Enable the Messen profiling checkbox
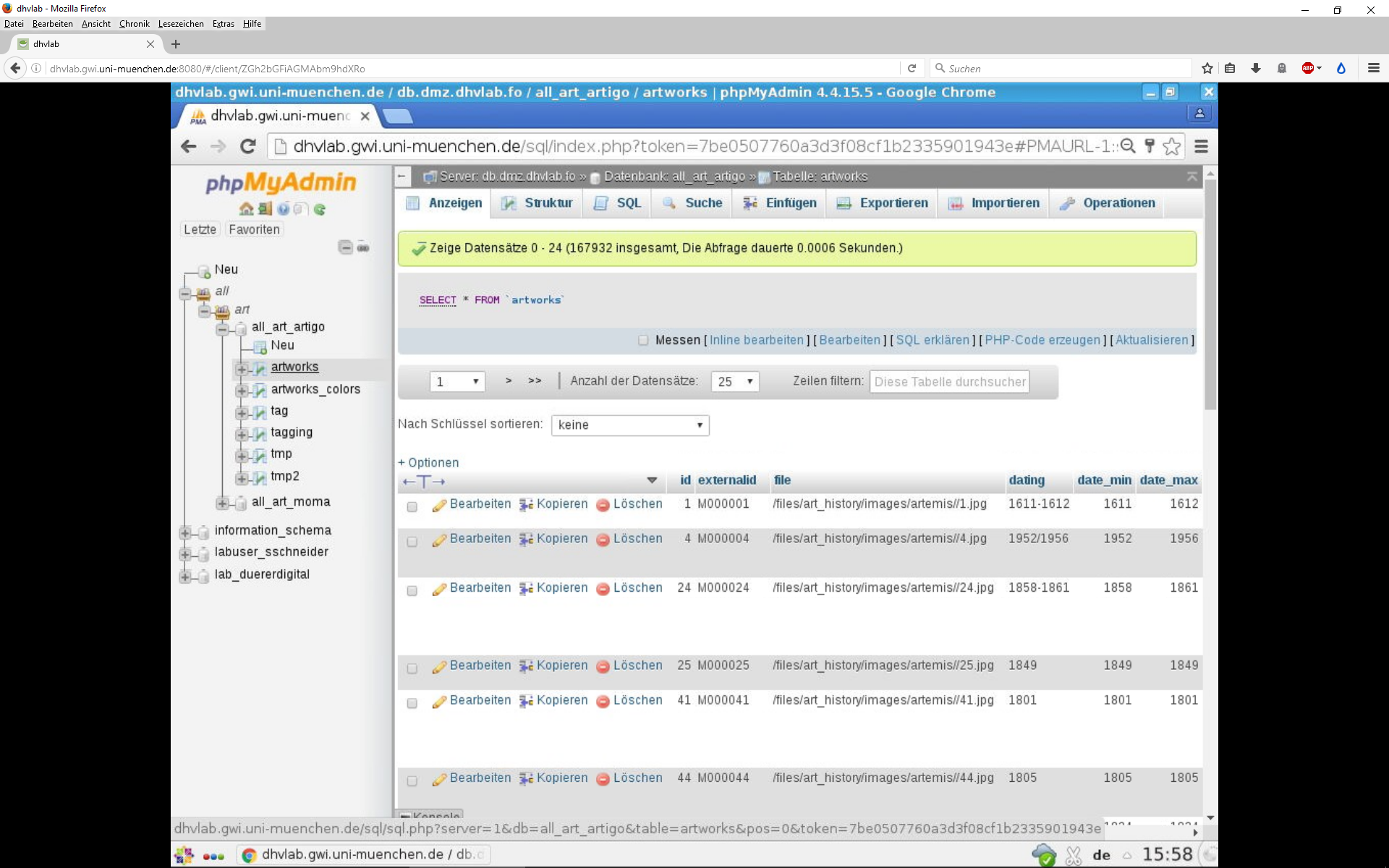The width and height of the screenshot is (1389, 868). (x=643, y=340)
